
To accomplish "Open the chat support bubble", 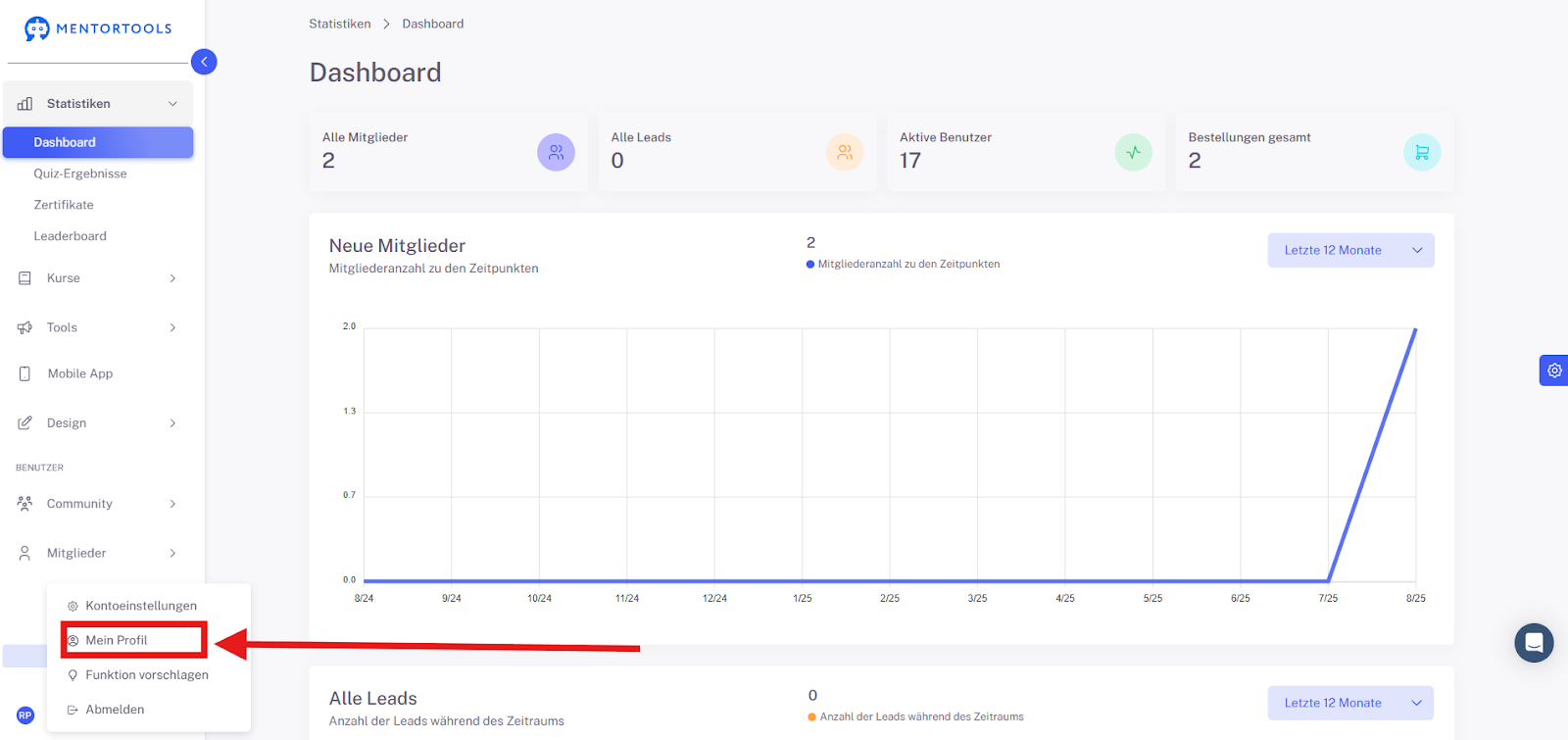I will (x=1534, y=643).
